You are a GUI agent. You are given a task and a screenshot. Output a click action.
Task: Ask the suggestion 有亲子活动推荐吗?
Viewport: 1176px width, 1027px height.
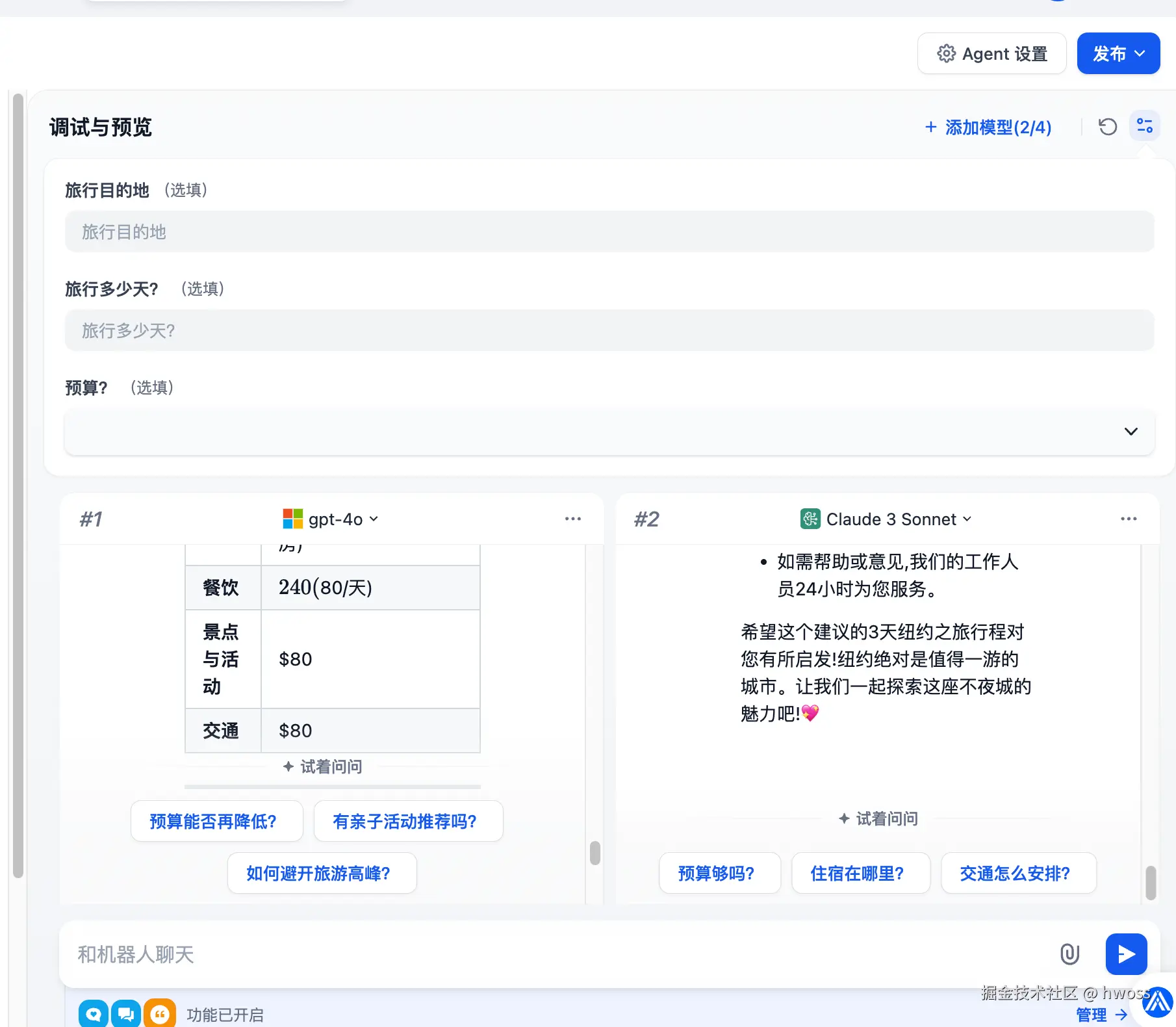point(409,821)
